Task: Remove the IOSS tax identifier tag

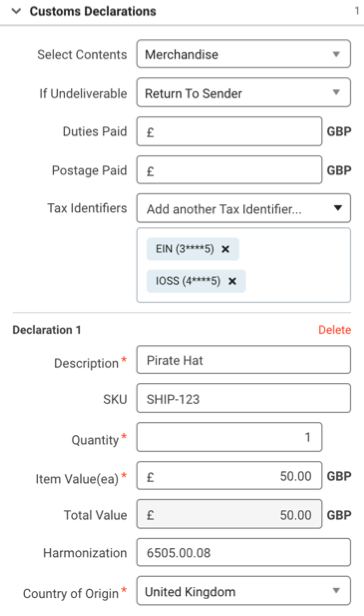Action: tap(232, 281)
